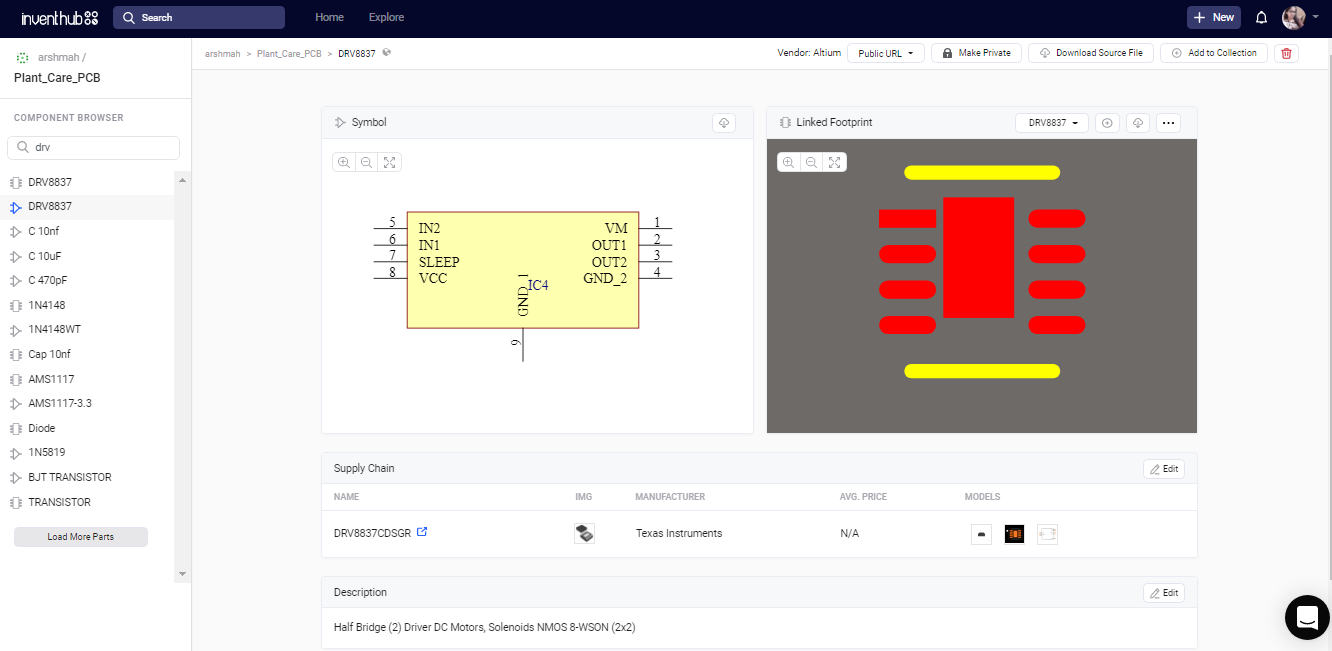Viewport: 1332px width, 651px height.
Task: Select BJT TRANSISTOR in component list
Action: 87,478
